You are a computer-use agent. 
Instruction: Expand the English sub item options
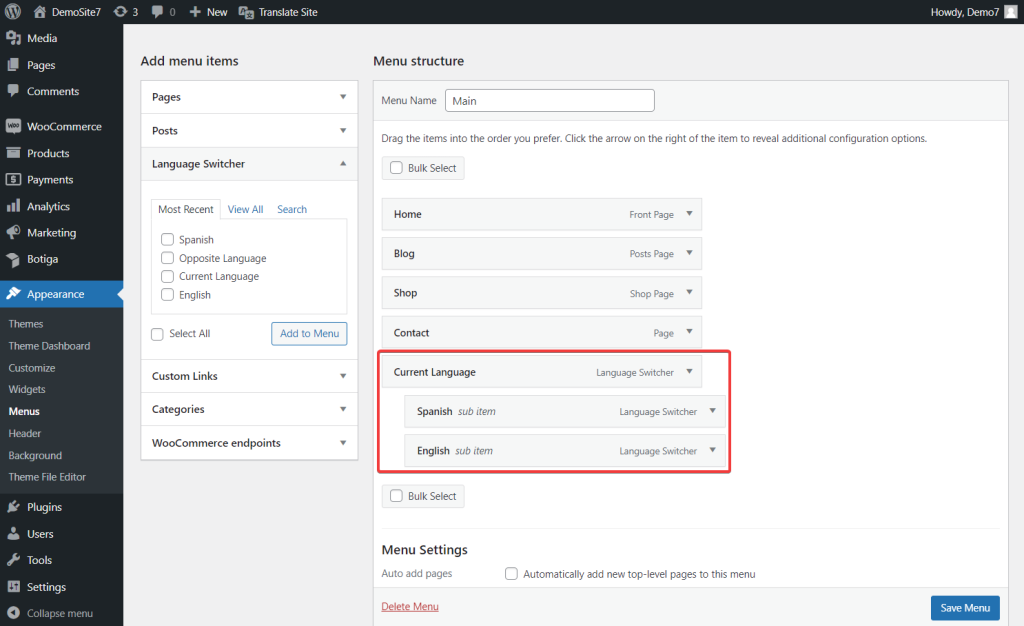[x=712, y=450]
